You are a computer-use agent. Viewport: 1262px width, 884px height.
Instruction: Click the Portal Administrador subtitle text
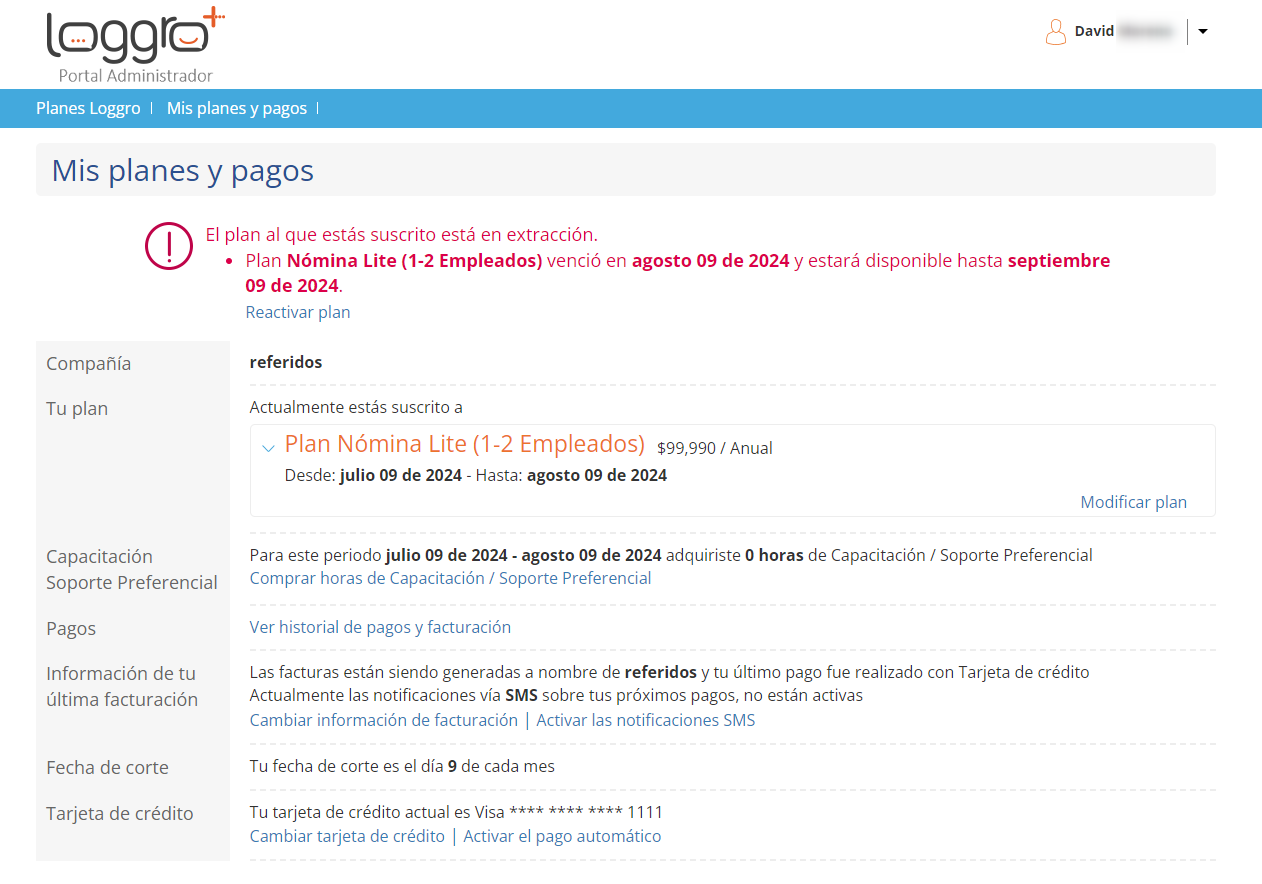(136, 76)
